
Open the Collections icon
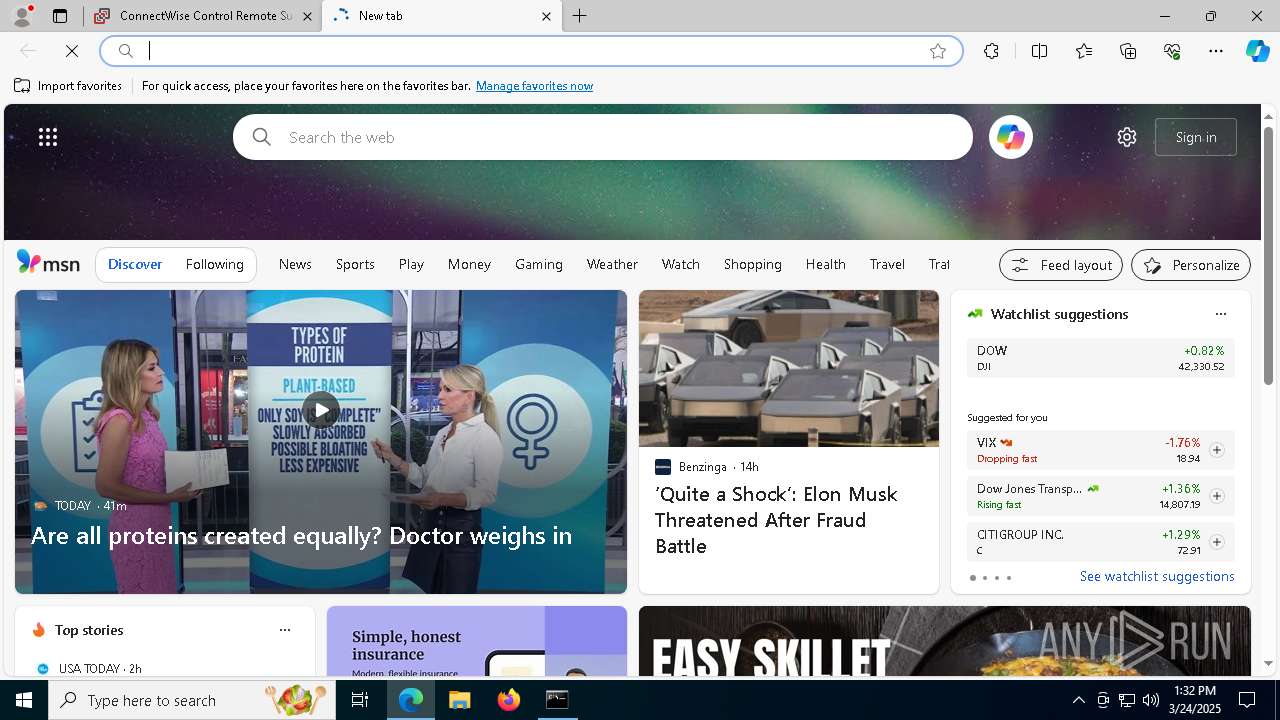pyautogui.click(x=1128, y=51)
